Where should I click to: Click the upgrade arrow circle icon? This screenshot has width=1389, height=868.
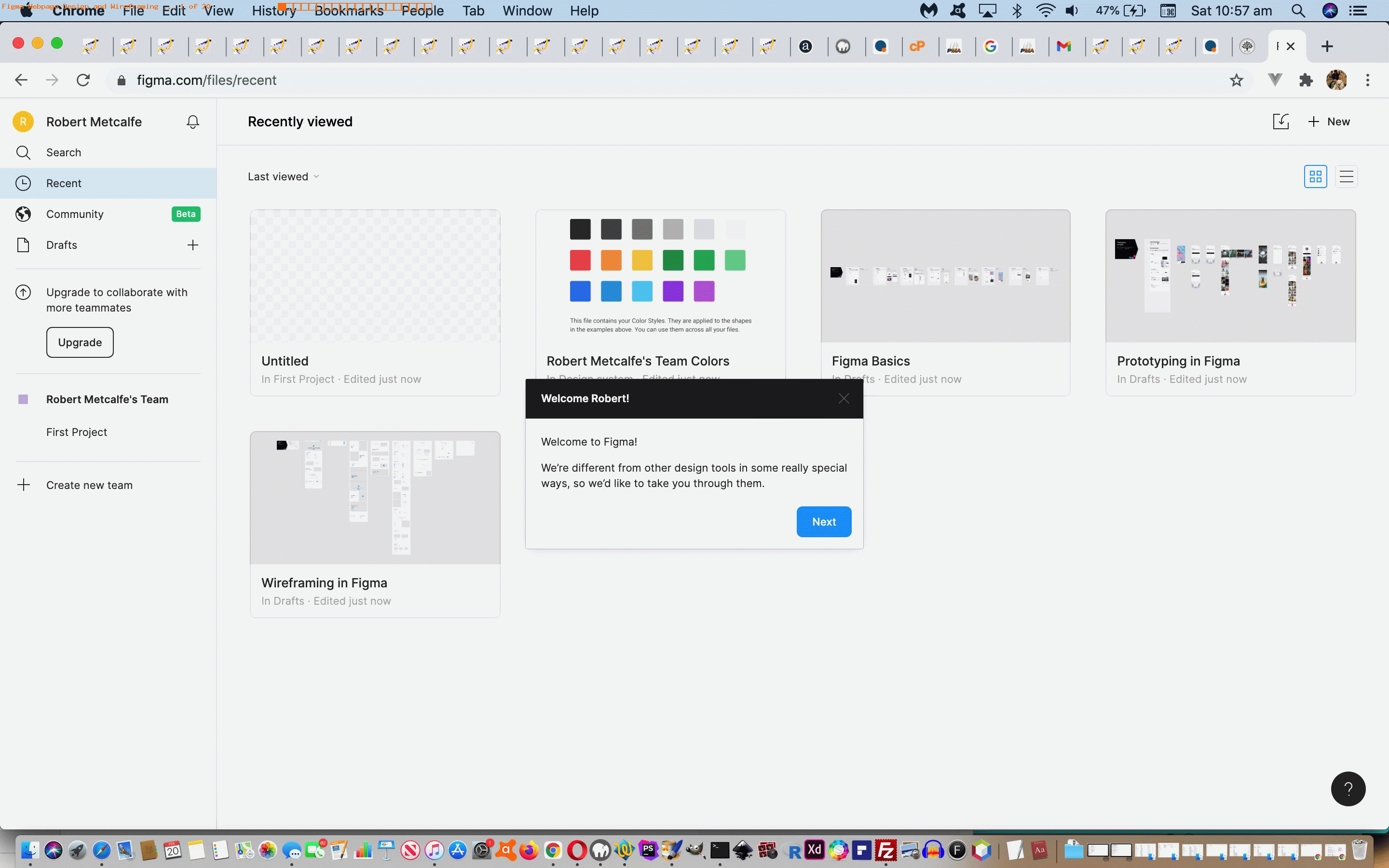pyautogui.click(x=23, y=292)
